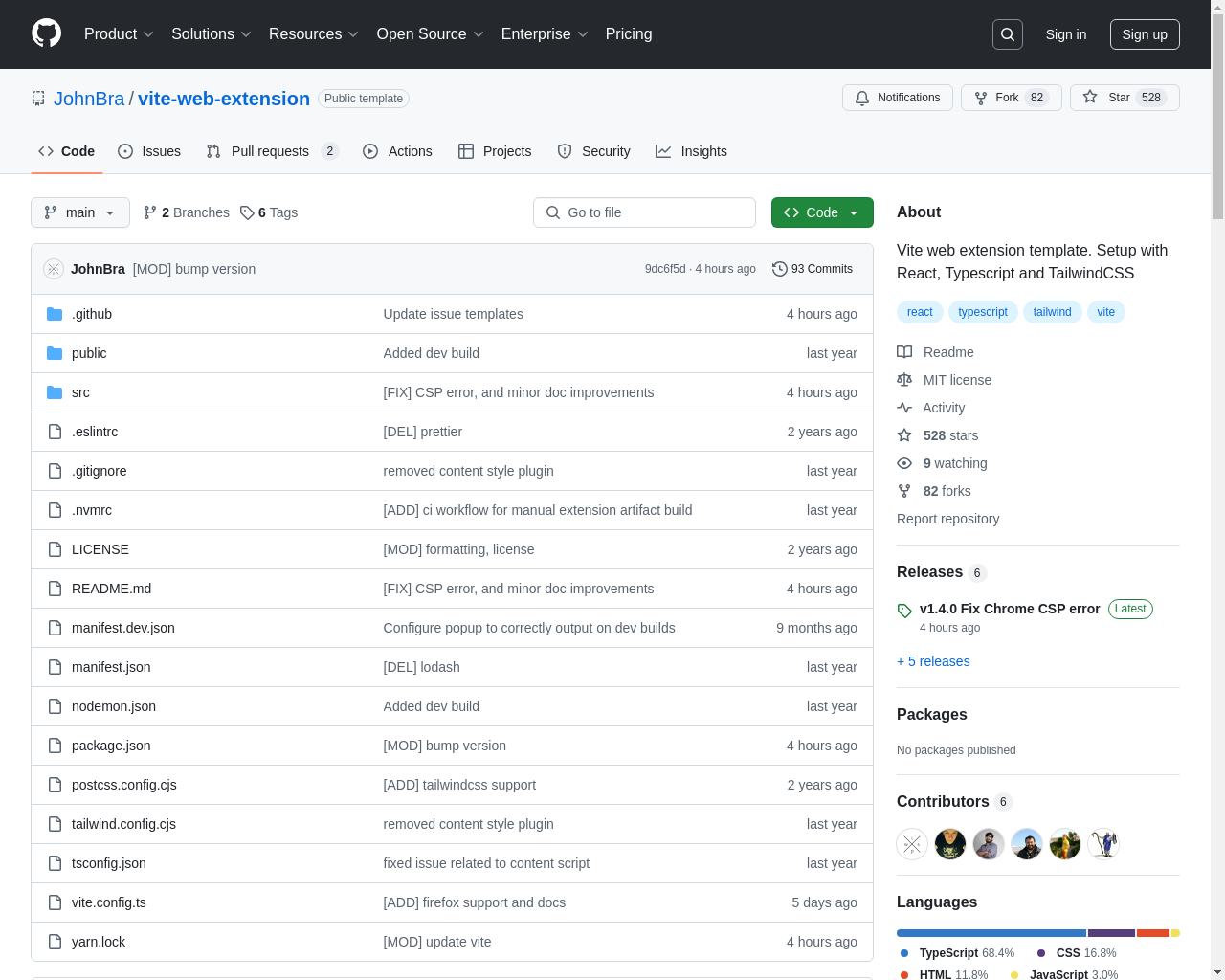
Task: Open the v1.4.0 Fix Chrome CSP error release
Action: coord(1010,609)
